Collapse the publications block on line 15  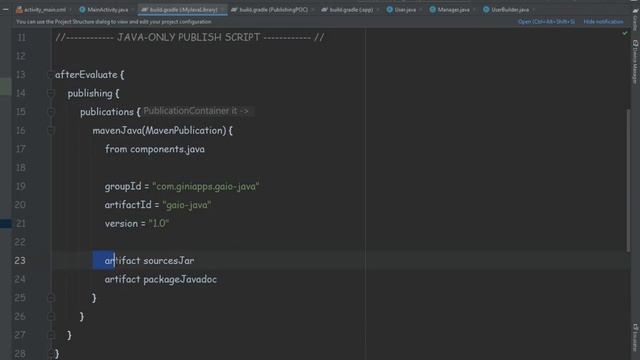[x=51, y=112]
